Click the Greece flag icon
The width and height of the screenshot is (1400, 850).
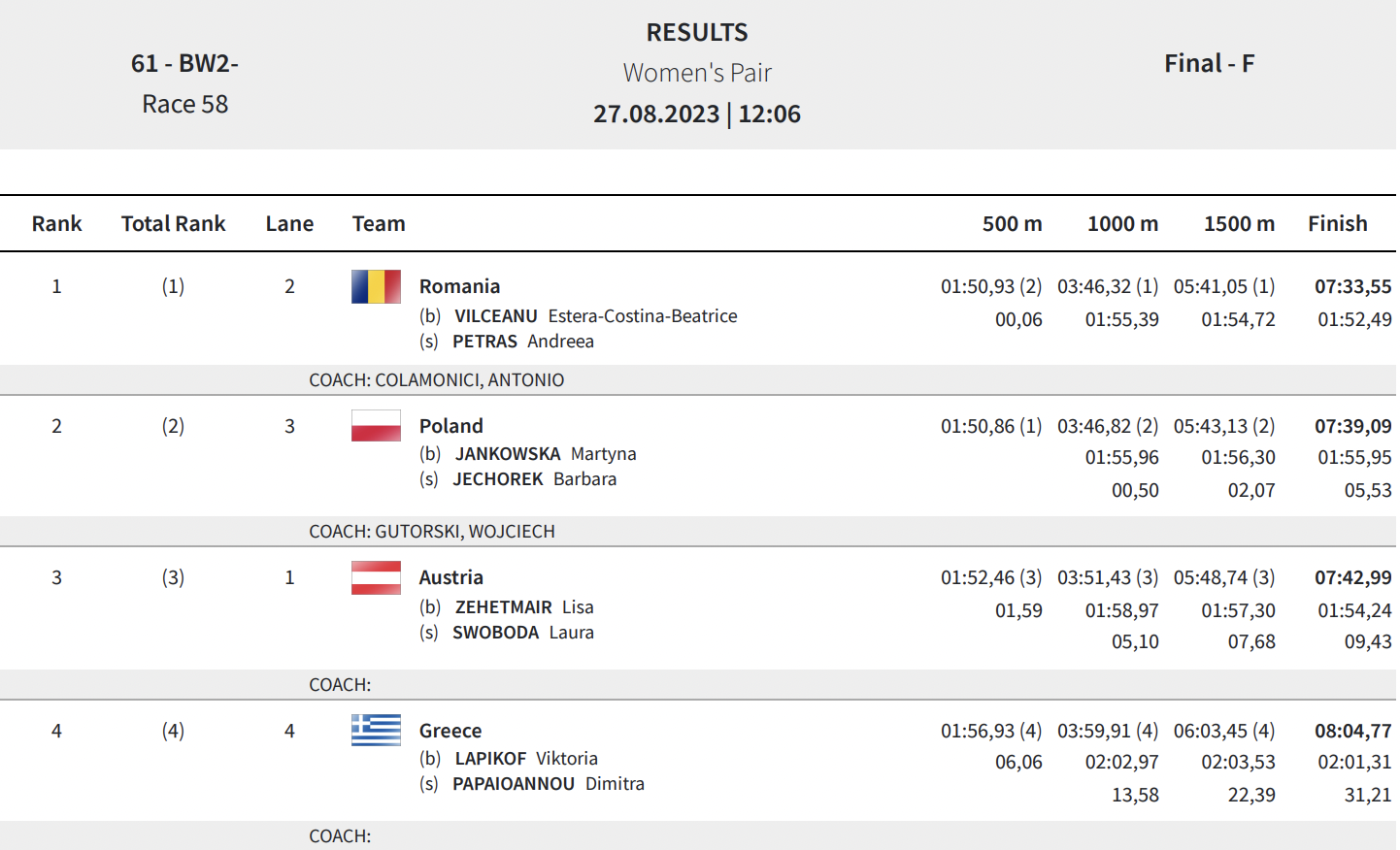click(376, 731)
